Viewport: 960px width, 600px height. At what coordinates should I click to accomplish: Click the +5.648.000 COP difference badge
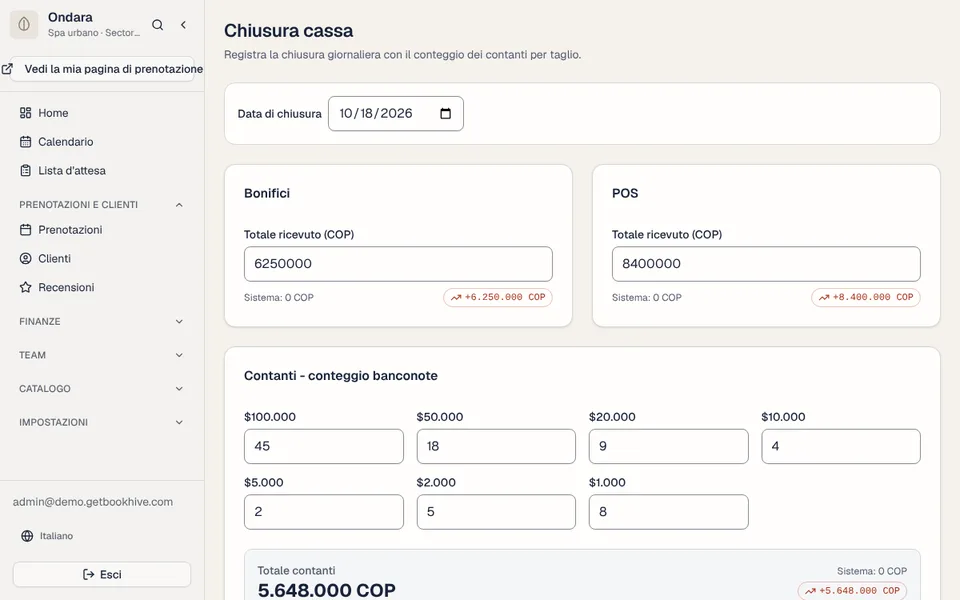852,591
